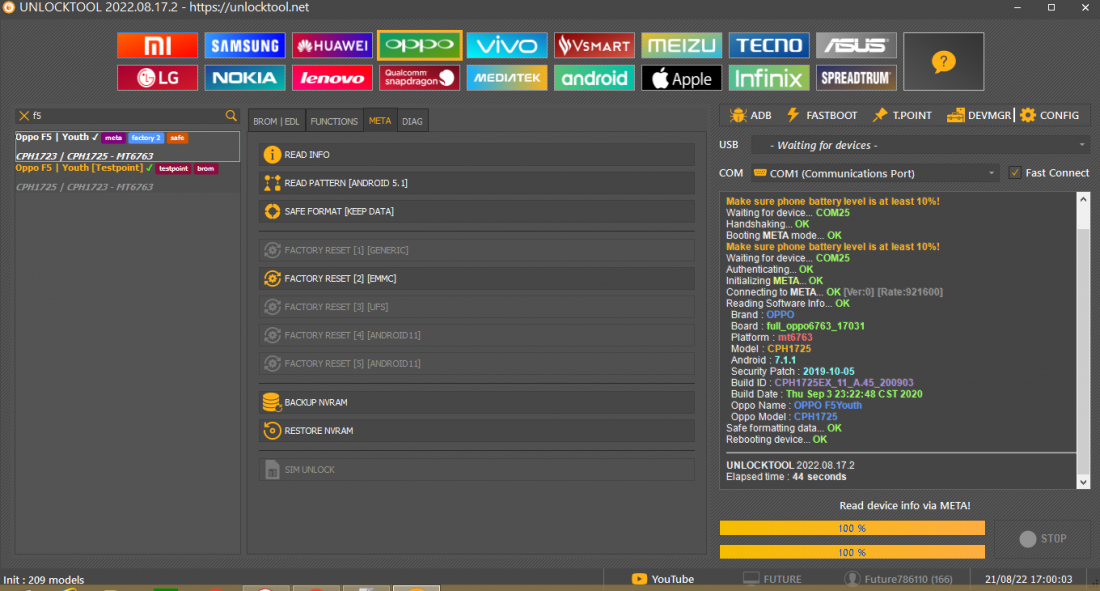
Task: Select the MediaTek platform logo
Action: pos(507,78)
